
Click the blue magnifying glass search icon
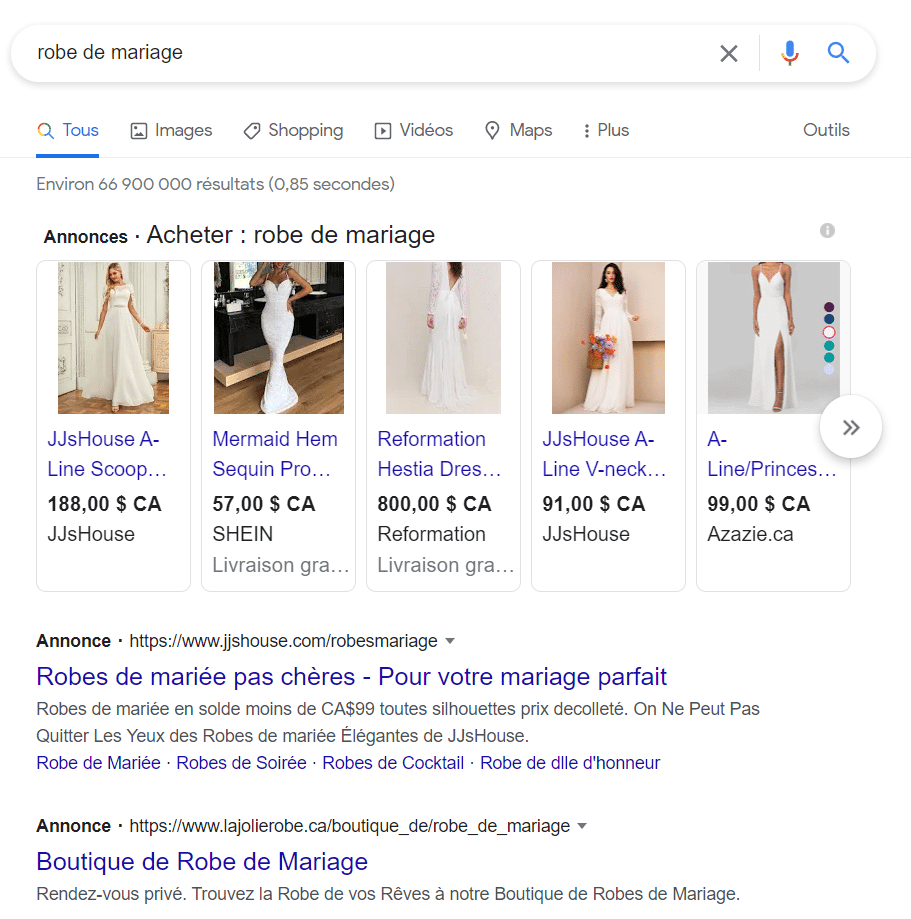(838, 53)
